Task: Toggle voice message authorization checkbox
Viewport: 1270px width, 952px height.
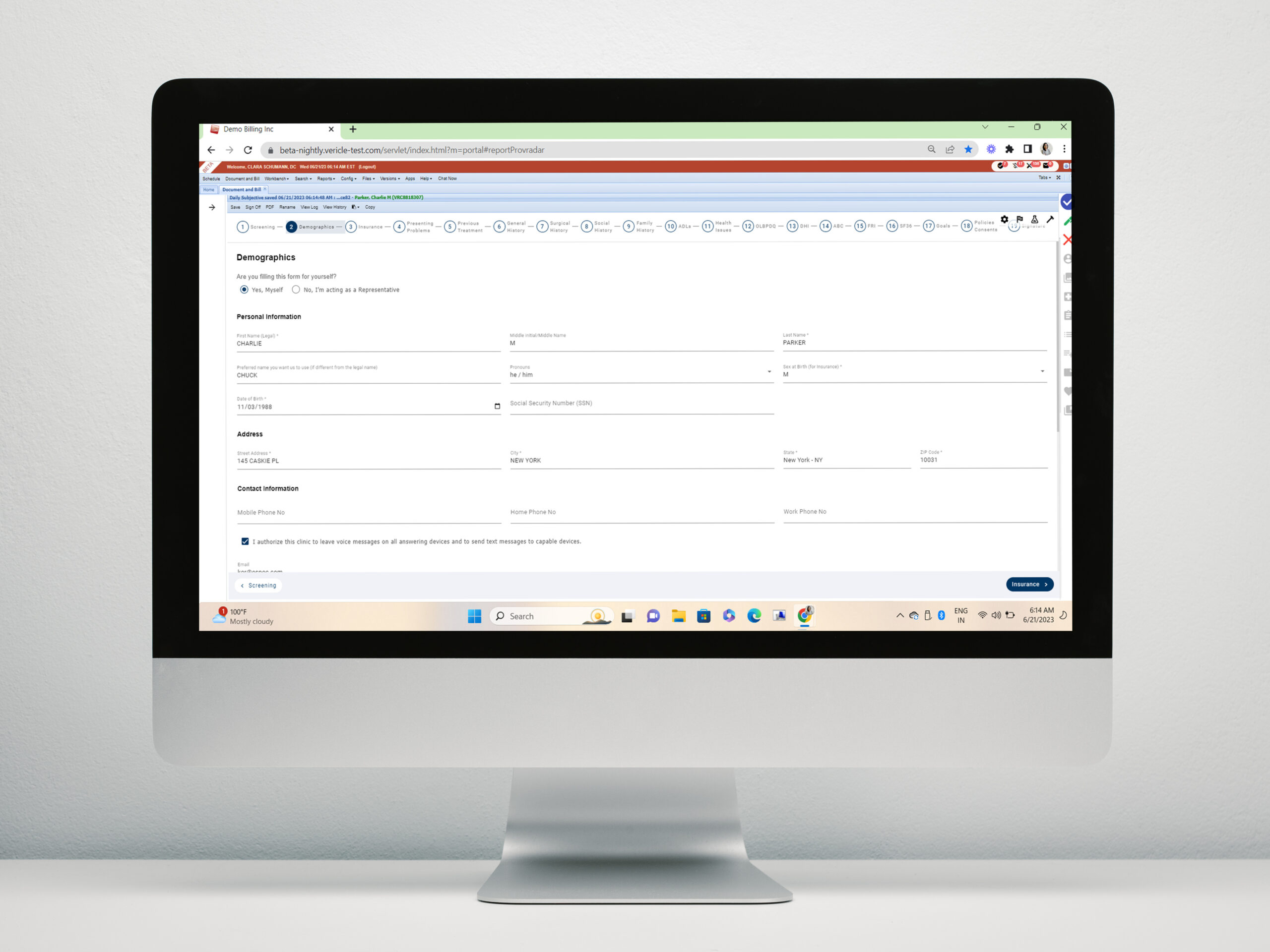Action: (245, 541)
